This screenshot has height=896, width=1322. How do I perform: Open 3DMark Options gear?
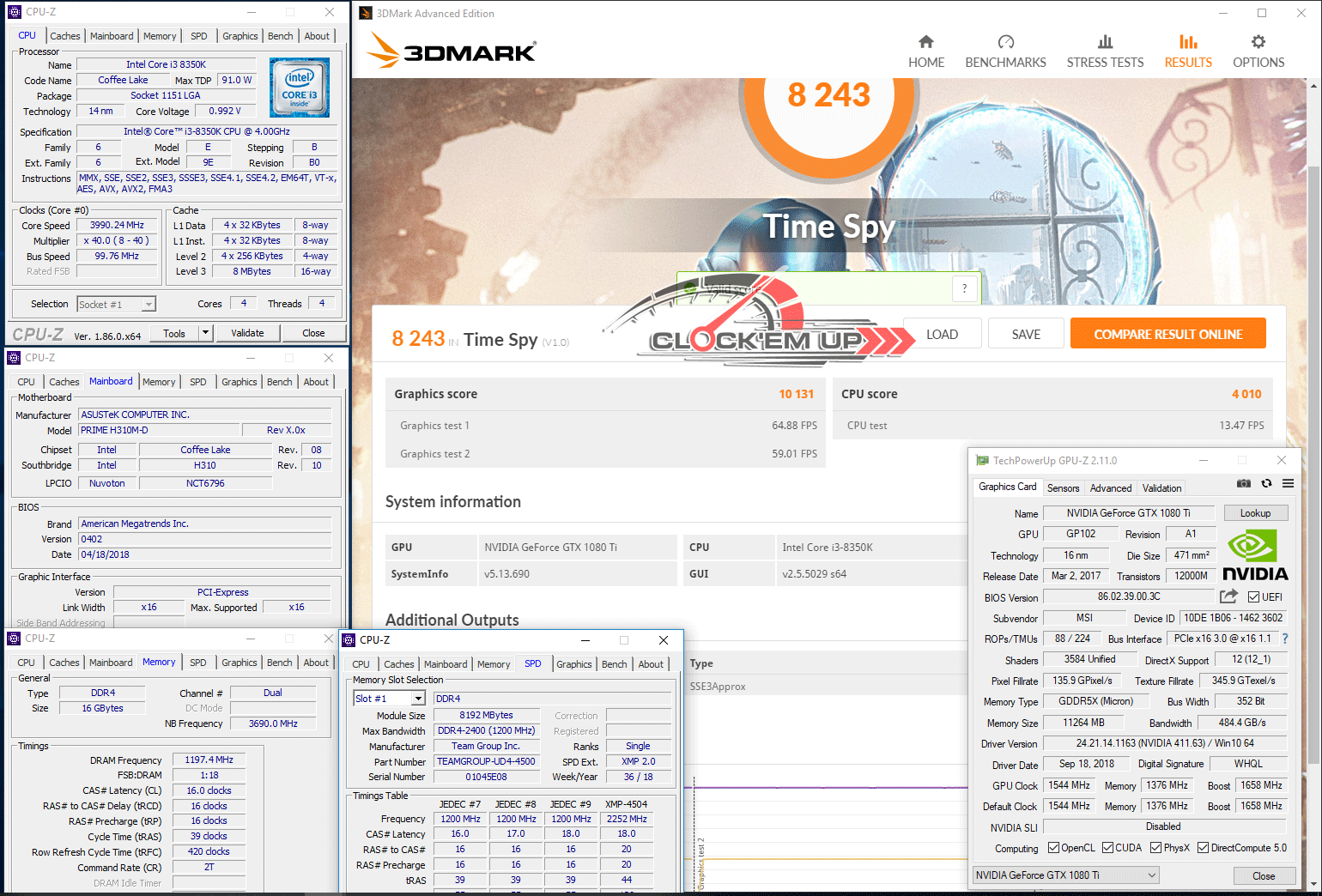coord(1258,52)
